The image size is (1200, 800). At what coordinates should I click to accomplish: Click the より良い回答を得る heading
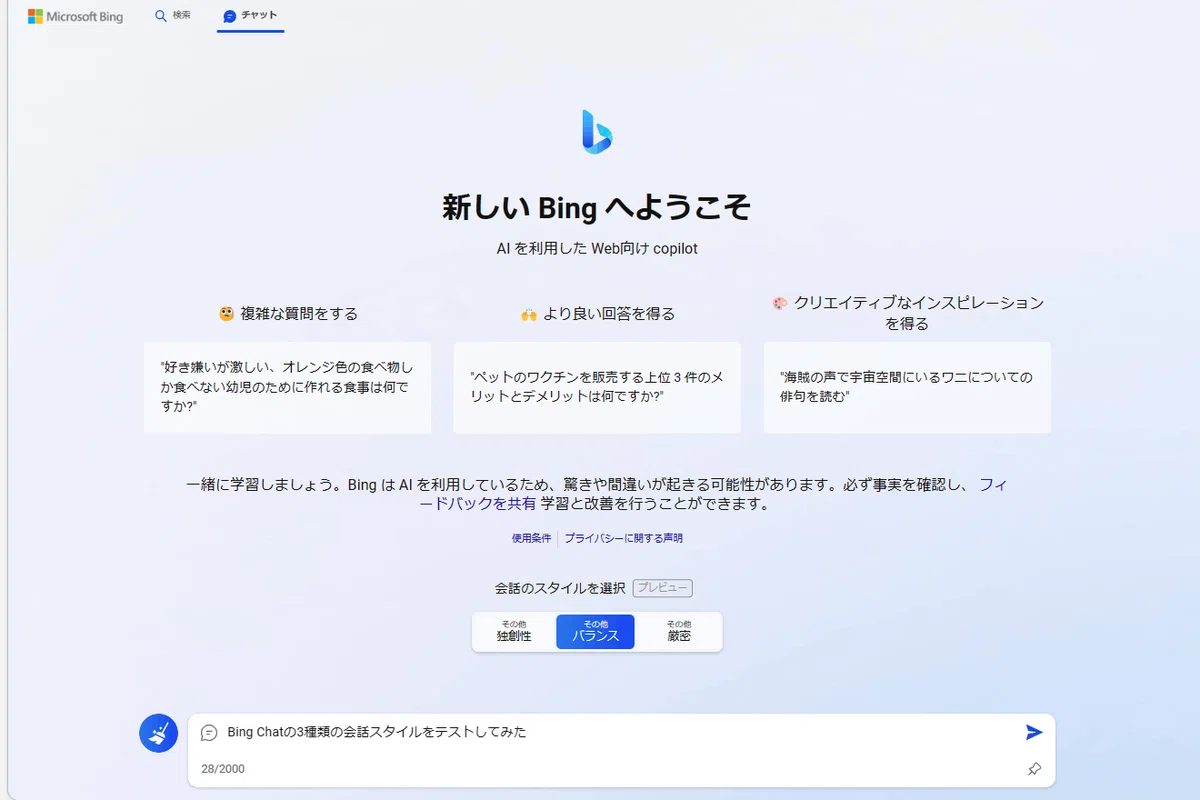pyautogui.click(x=598, y=313)
